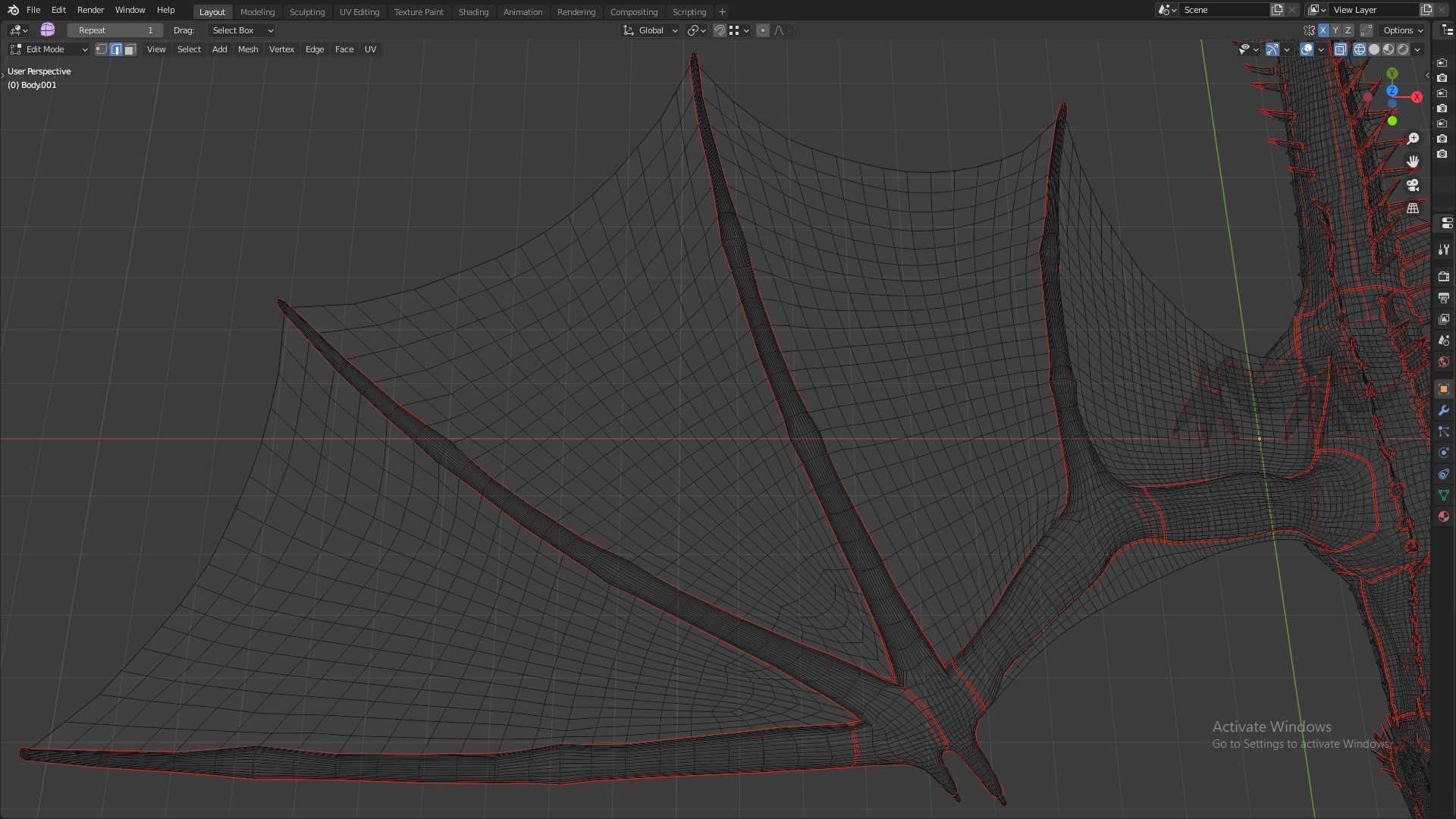
Task: Click the zoom magnifier viewport control
Action: click(1413, 139)
